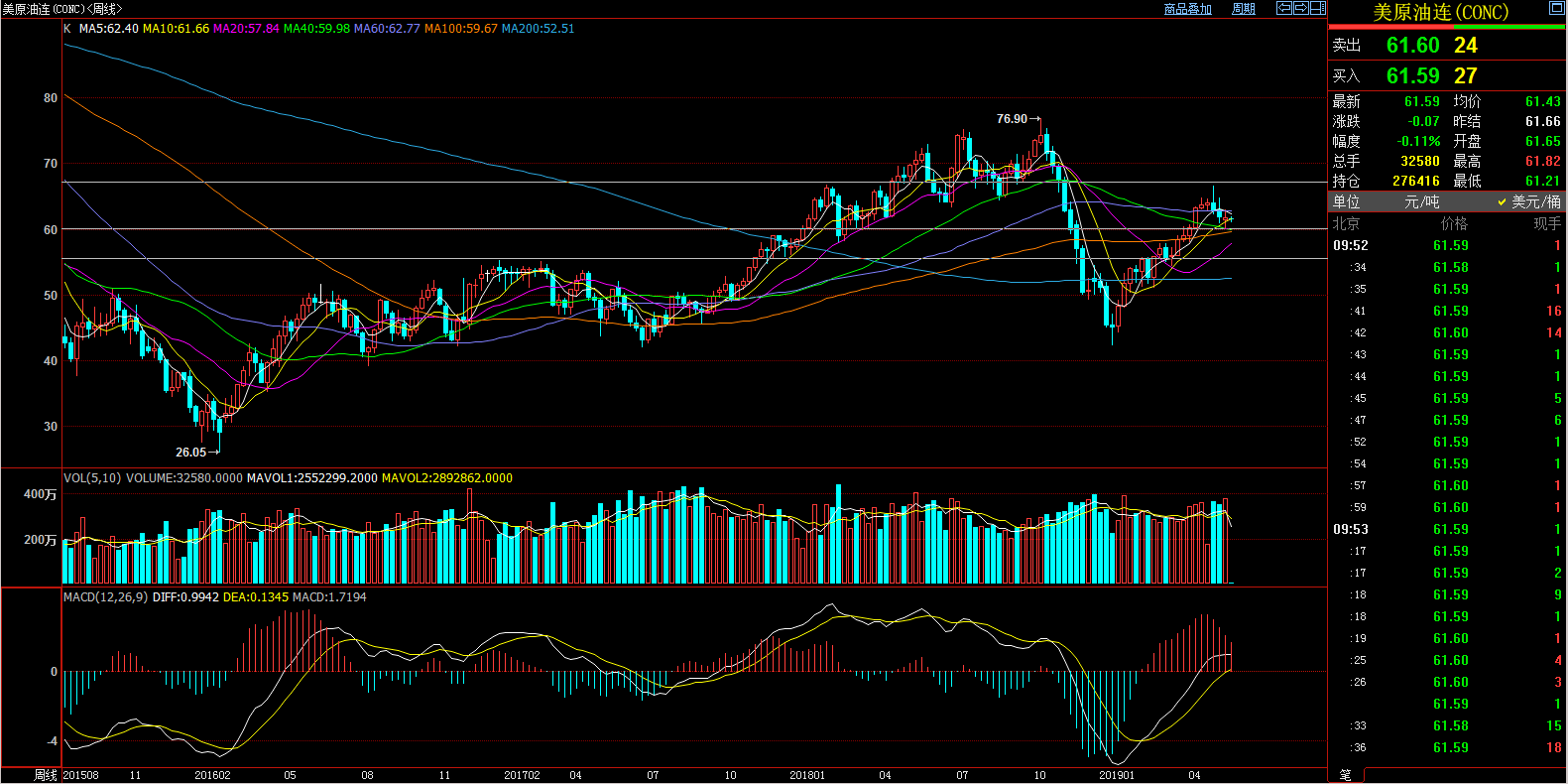Image resolution: width=1568 pixels, height=784 pixels.
Task: Click the MA200:52.51 indicator label
Action: [538, 29]
